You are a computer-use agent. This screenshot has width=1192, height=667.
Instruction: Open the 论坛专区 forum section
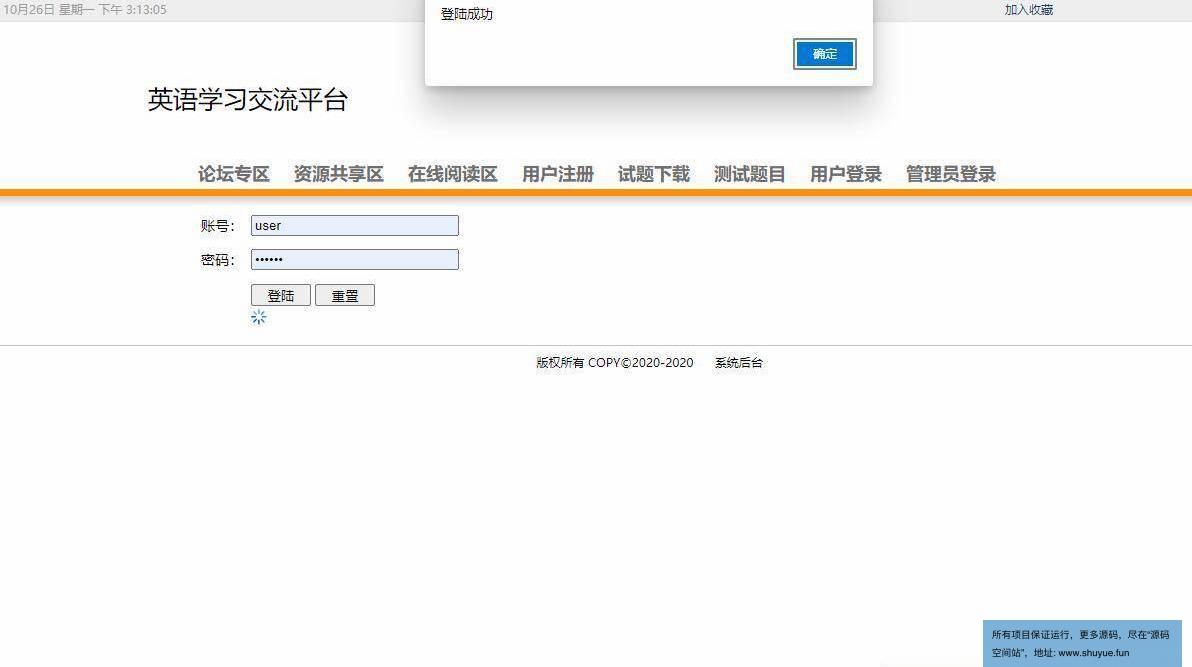233,174
